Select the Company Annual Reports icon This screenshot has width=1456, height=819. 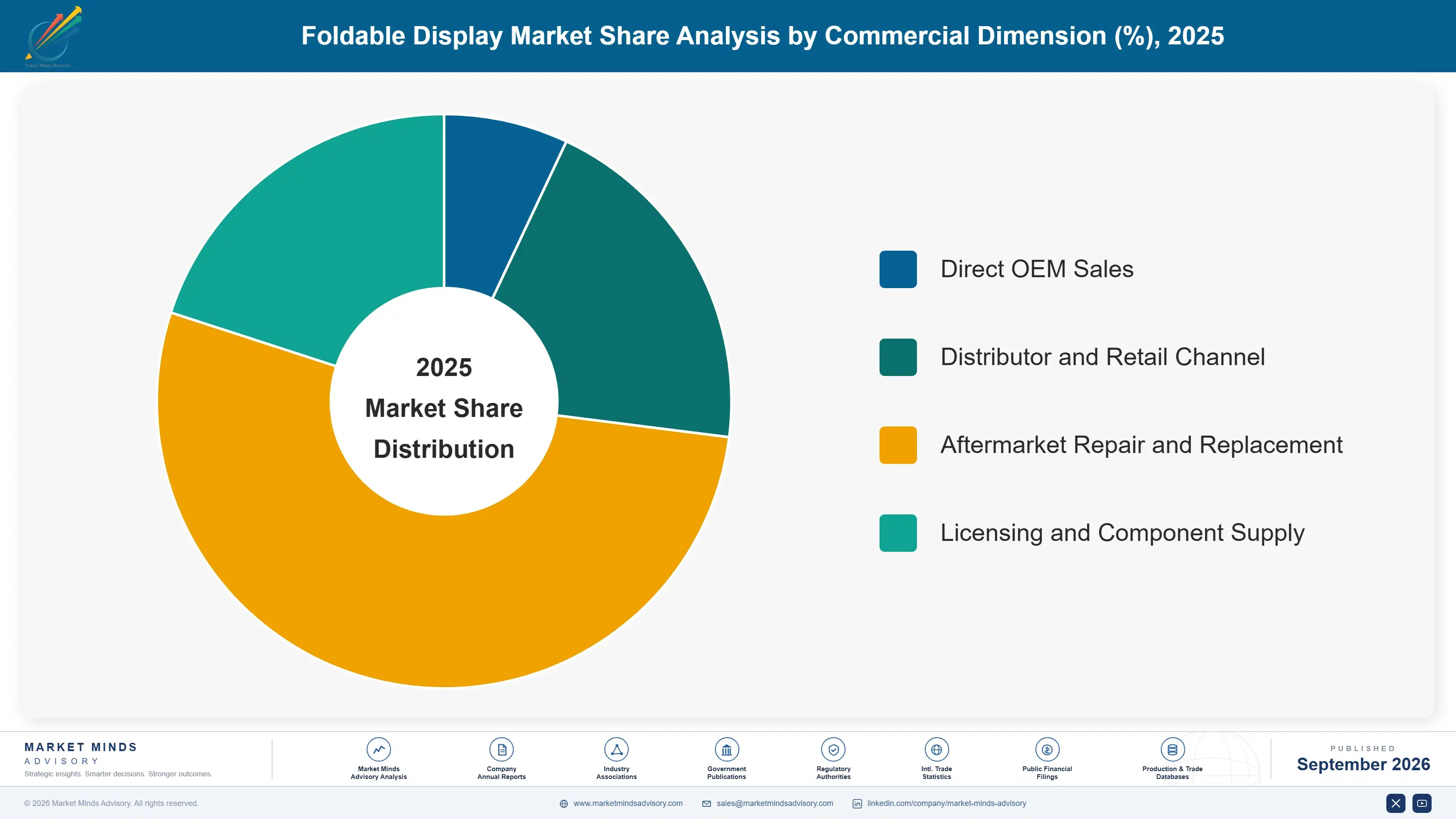click(501, 749)
